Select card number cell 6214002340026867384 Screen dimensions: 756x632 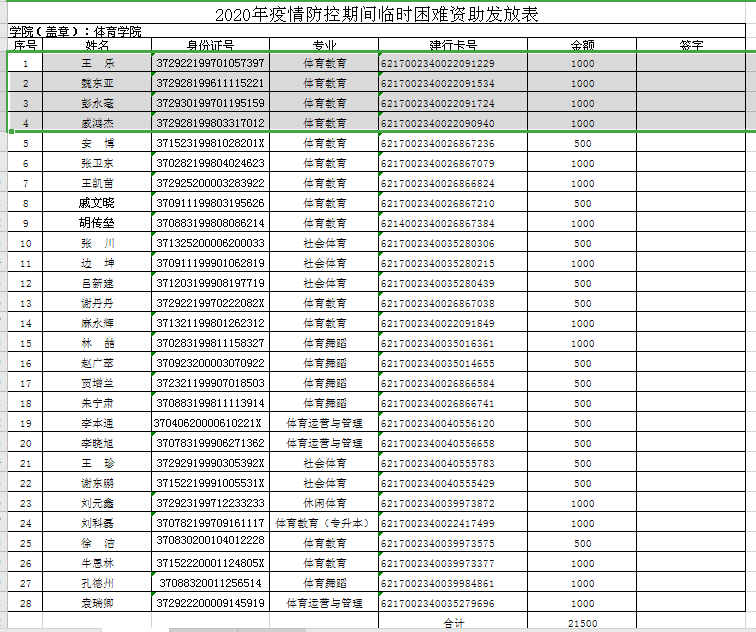[437, 223]
